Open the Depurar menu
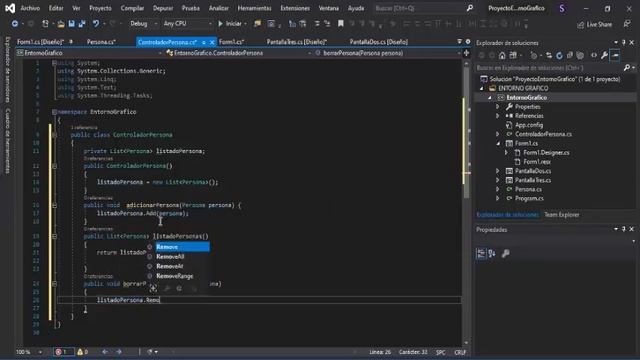The height and width of the screenshot is (360, 640). [163, 8]
